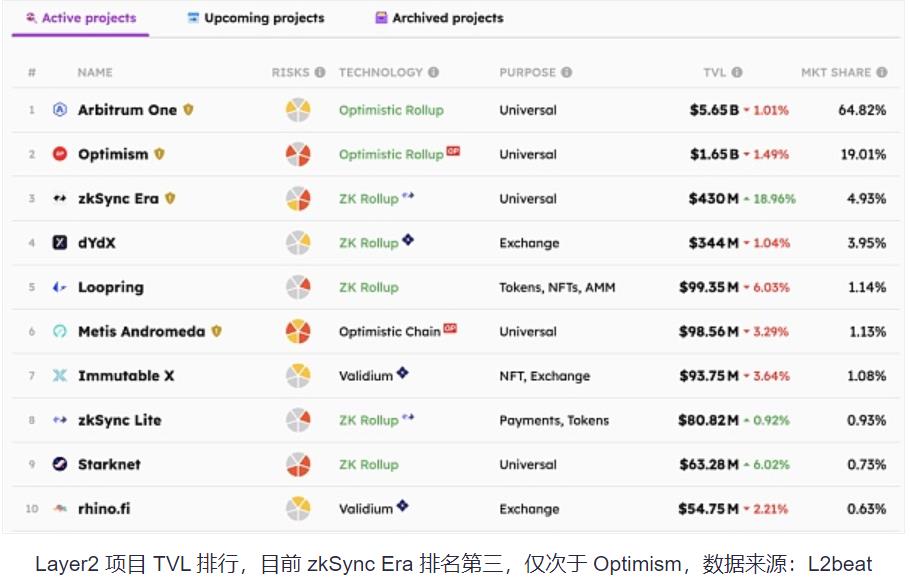Switch to the Upcoming projects tab
The image size is (910, 581).
click(256, 18)
